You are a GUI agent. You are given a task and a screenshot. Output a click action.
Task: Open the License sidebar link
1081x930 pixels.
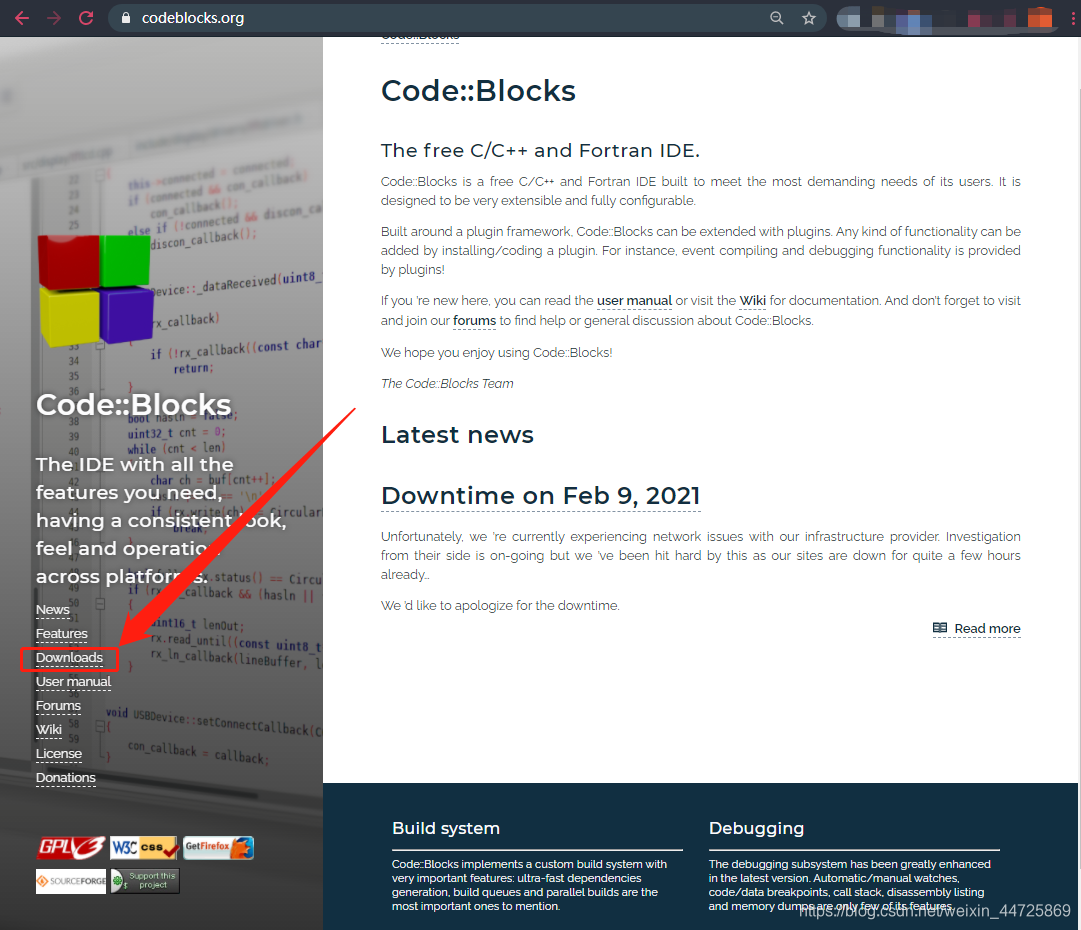click(x=59, y=754)
